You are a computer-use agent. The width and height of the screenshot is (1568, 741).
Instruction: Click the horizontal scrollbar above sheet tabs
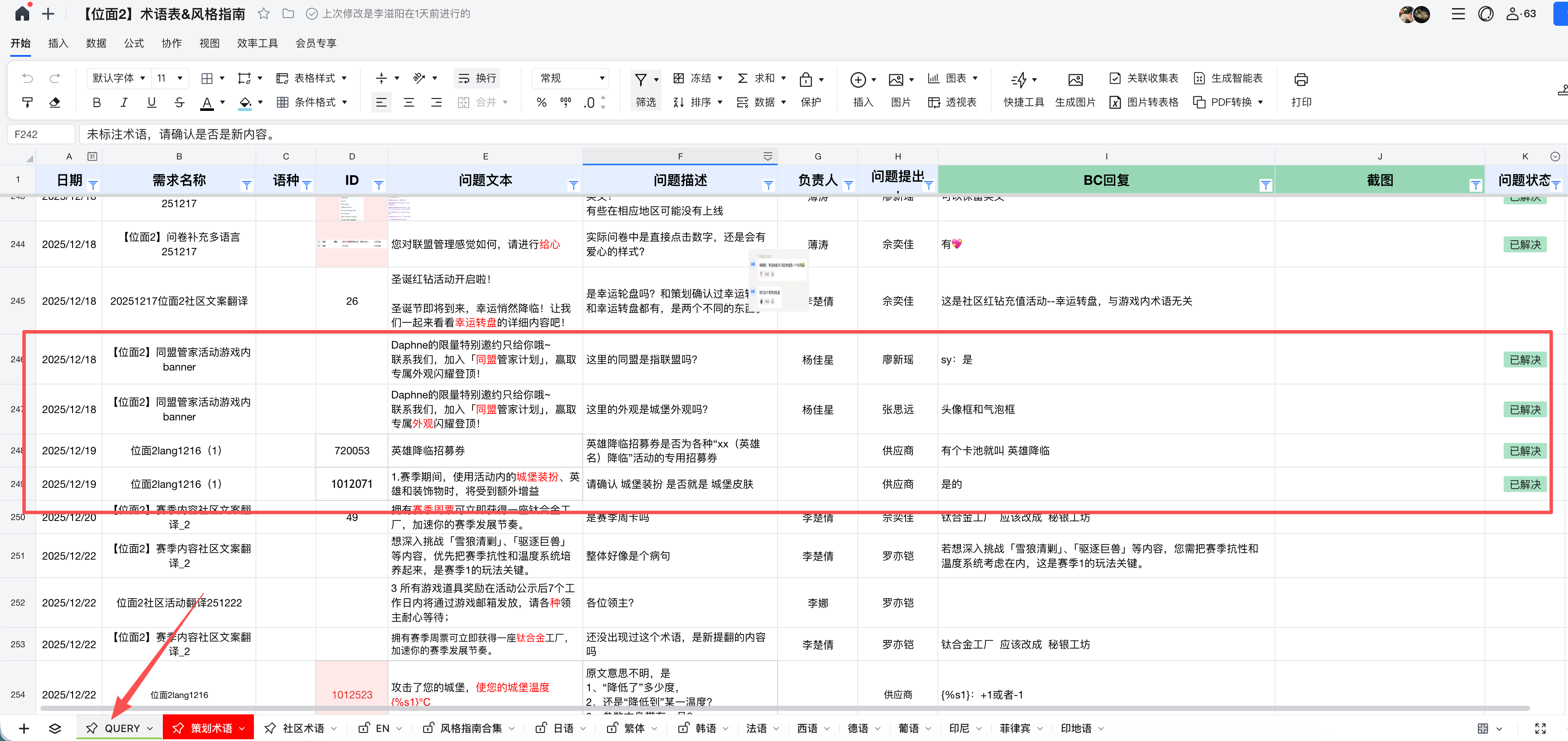pyautogui.click(x=784, y=708)
